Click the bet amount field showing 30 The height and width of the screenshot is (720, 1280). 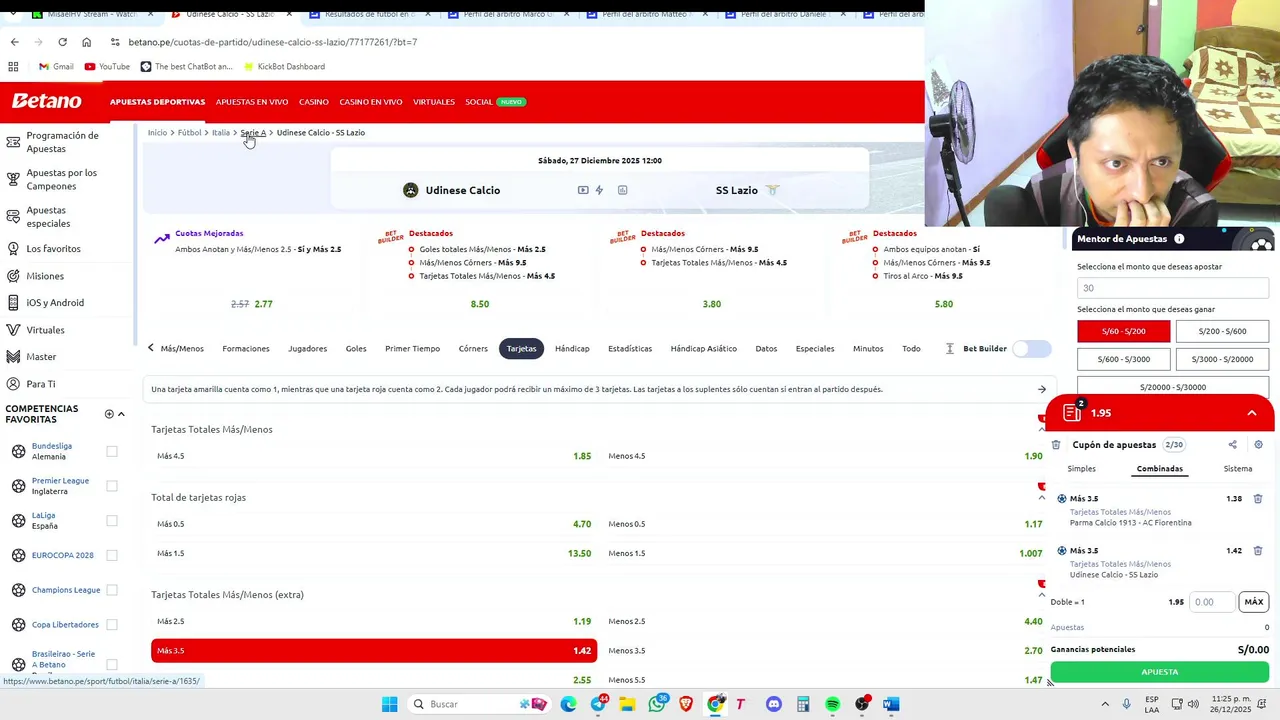[1173, 288]
